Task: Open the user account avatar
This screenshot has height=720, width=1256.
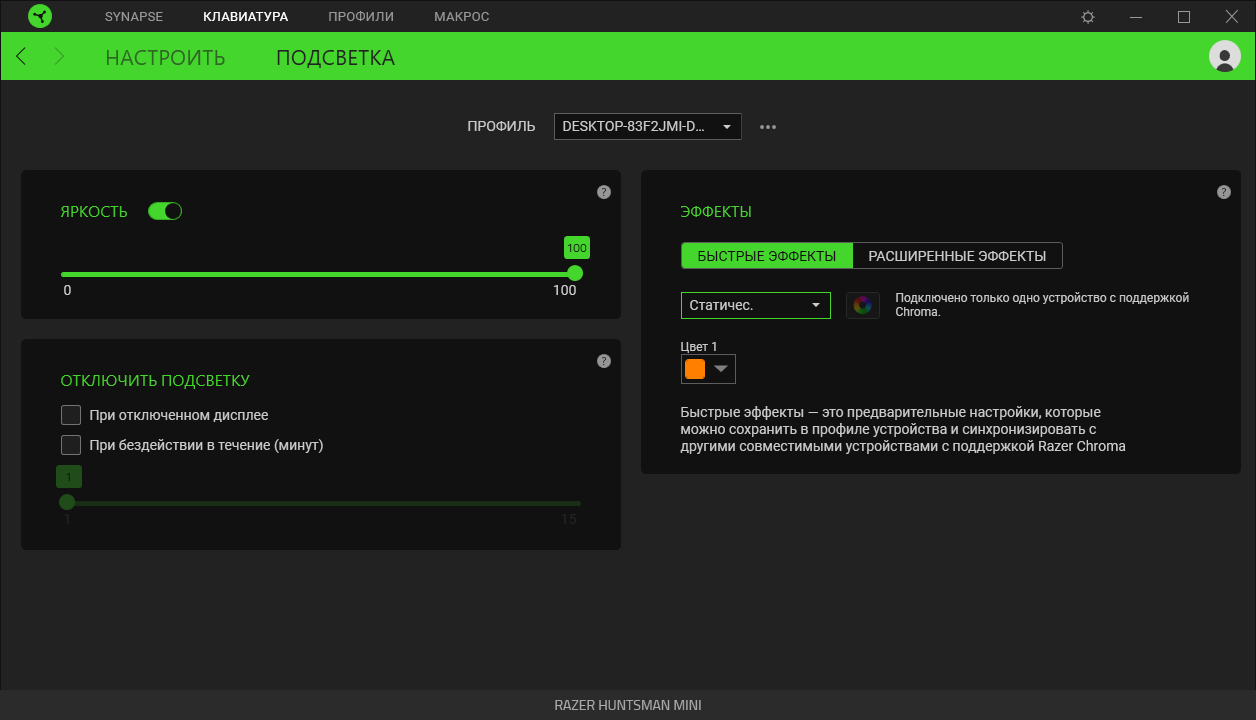Action: click(1225, 57)
